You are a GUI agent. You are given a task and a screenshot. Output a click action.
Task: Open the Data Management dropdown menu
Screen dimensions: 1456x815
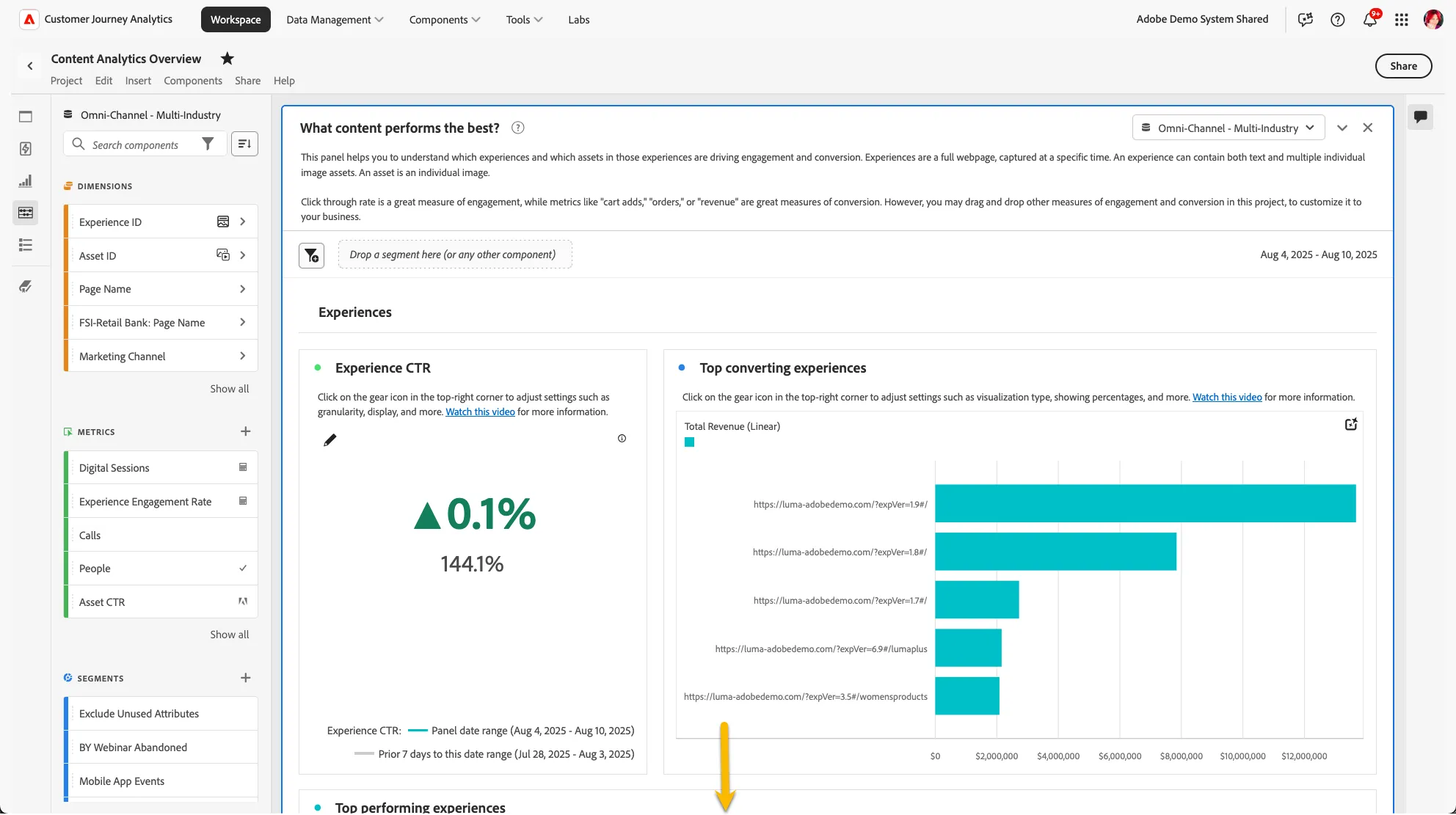coord(335,20)
